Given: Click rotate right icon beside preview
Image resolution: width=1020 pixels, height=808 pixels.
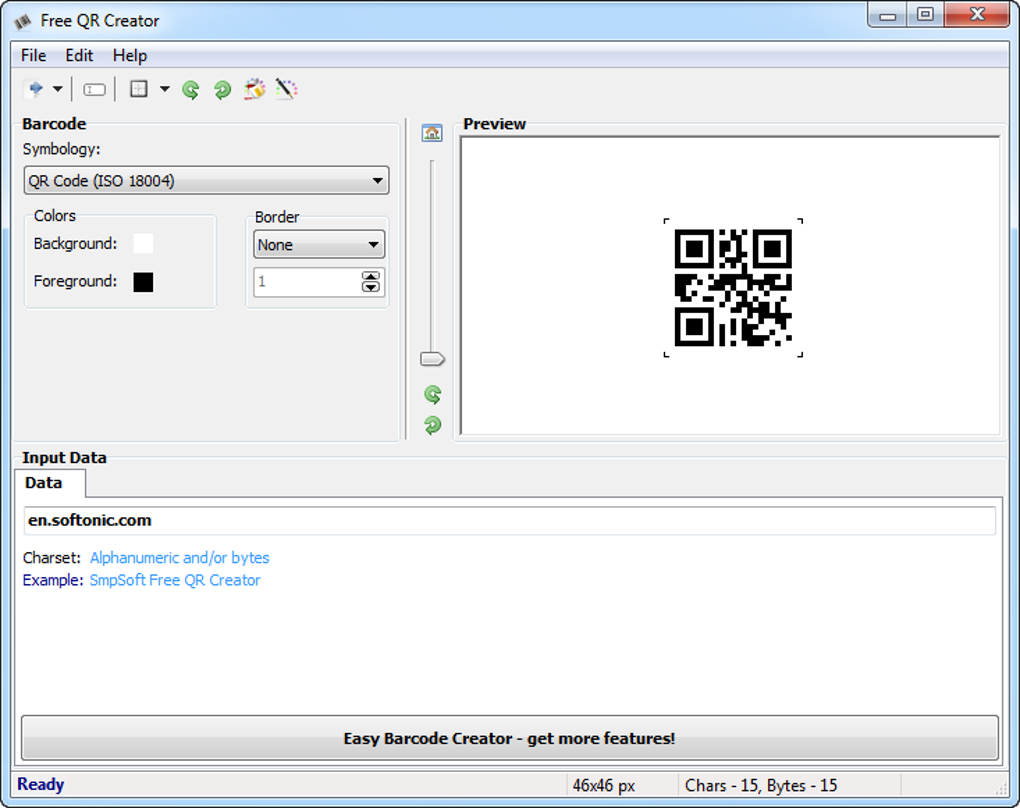Looking at the screenshot, I should coord(433,425).
